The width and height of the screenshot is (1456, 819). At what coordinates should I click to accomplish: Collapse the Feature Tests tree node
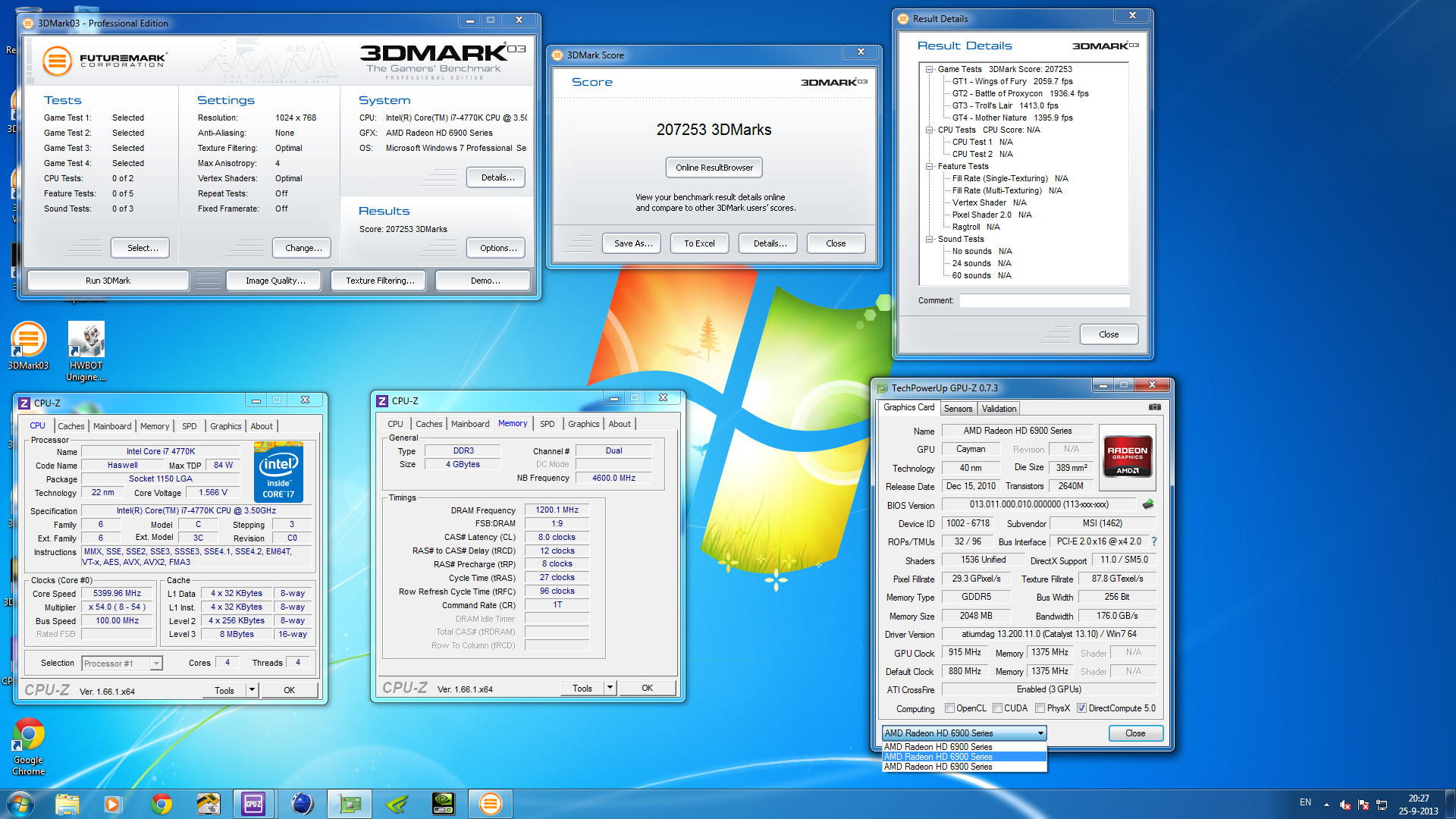point(929,166)
